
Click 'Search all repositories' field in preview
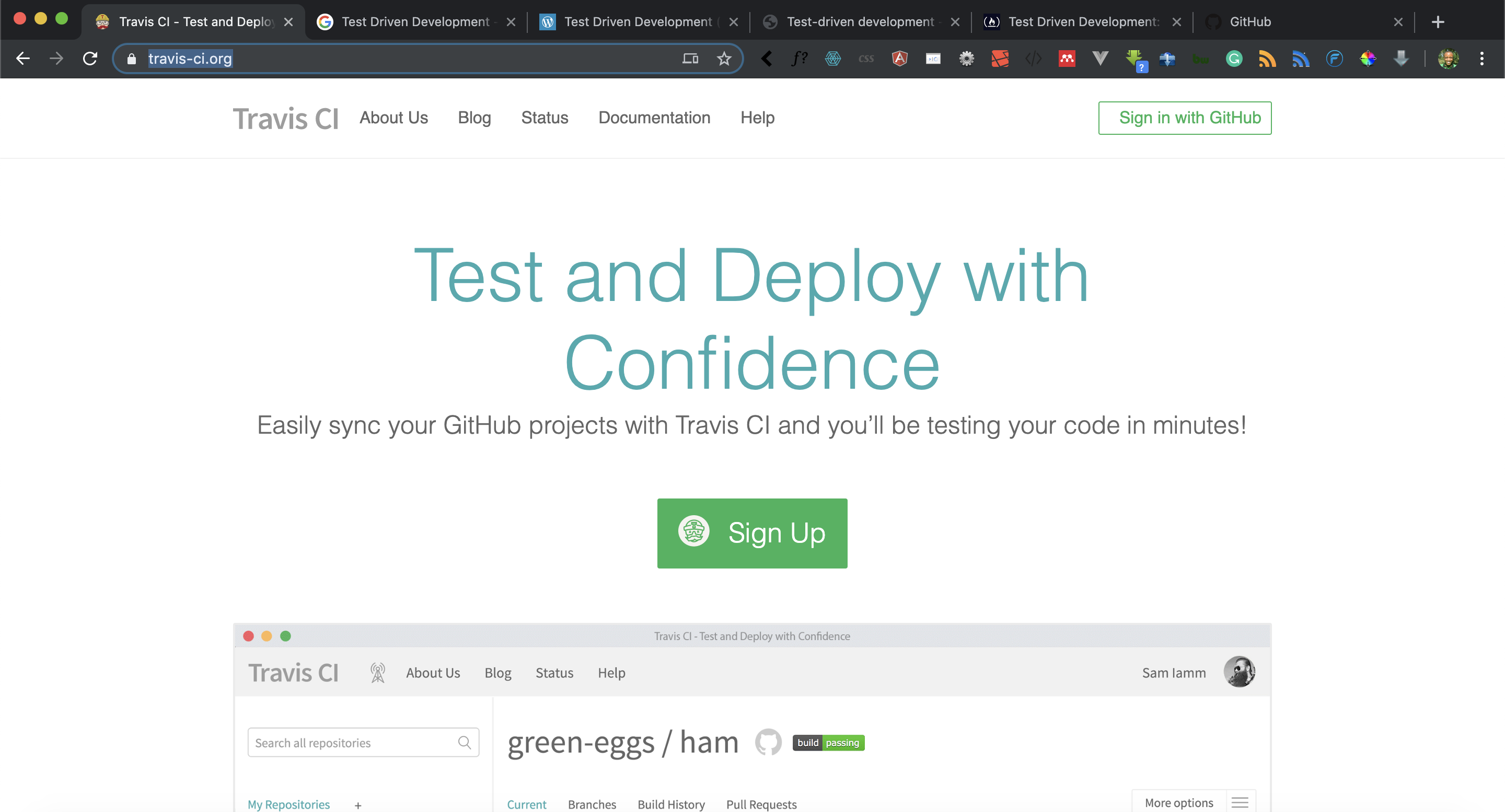[x=363, y=742]
